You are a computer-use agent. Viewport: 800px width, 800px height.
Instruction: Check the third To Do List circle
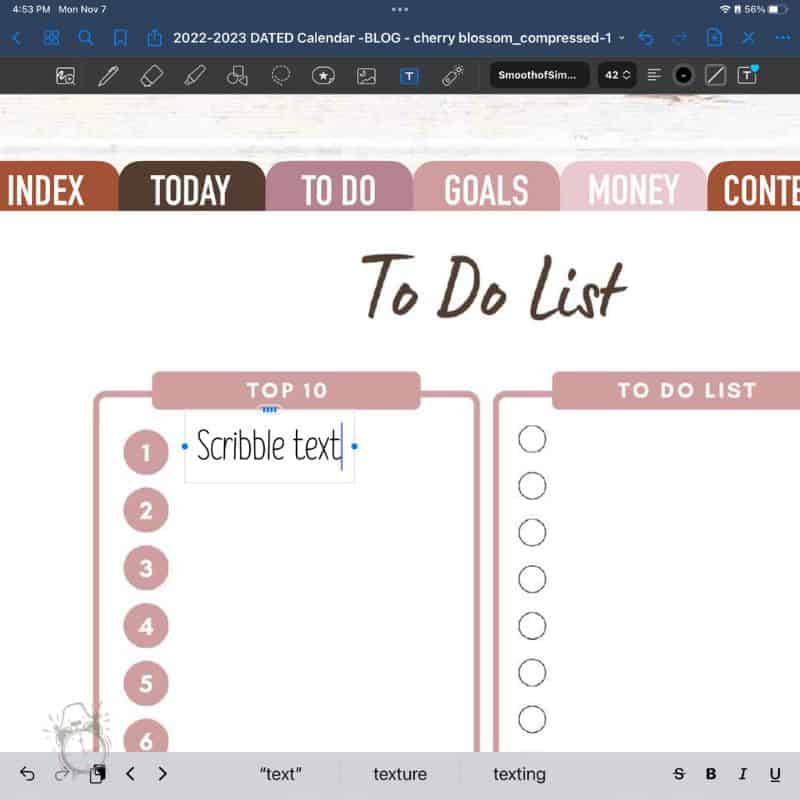pyautogui.click(x=532, y=533)
